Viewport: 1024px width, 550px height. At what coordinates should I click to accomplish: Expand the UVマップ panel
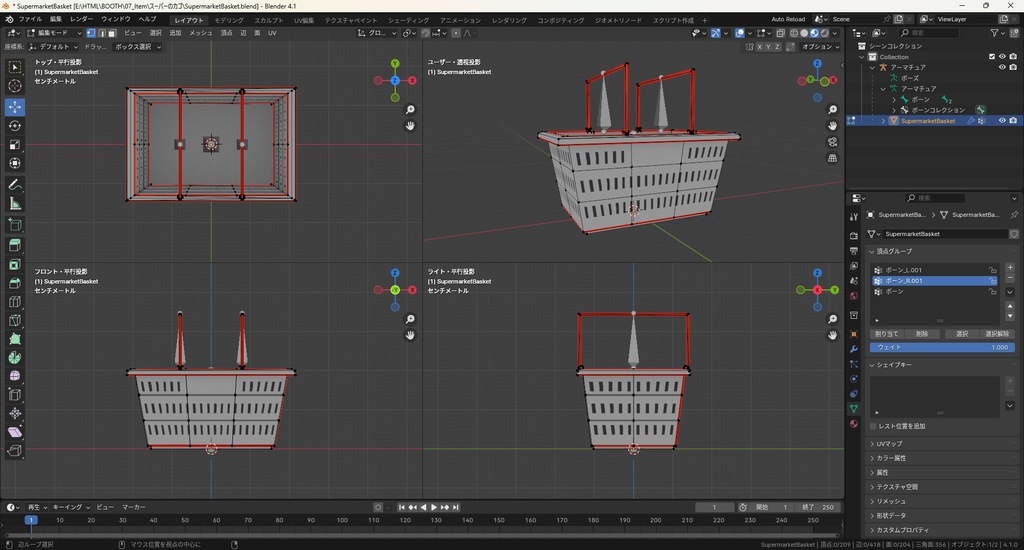(x=888, y=443)
